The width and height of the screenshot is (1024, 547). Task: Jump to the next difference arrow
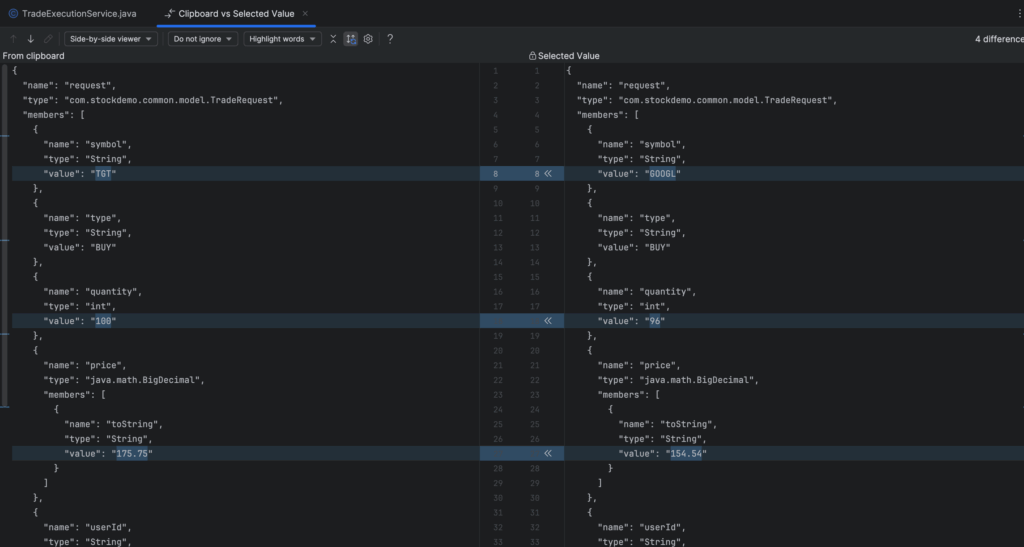(x=31, y=39)
